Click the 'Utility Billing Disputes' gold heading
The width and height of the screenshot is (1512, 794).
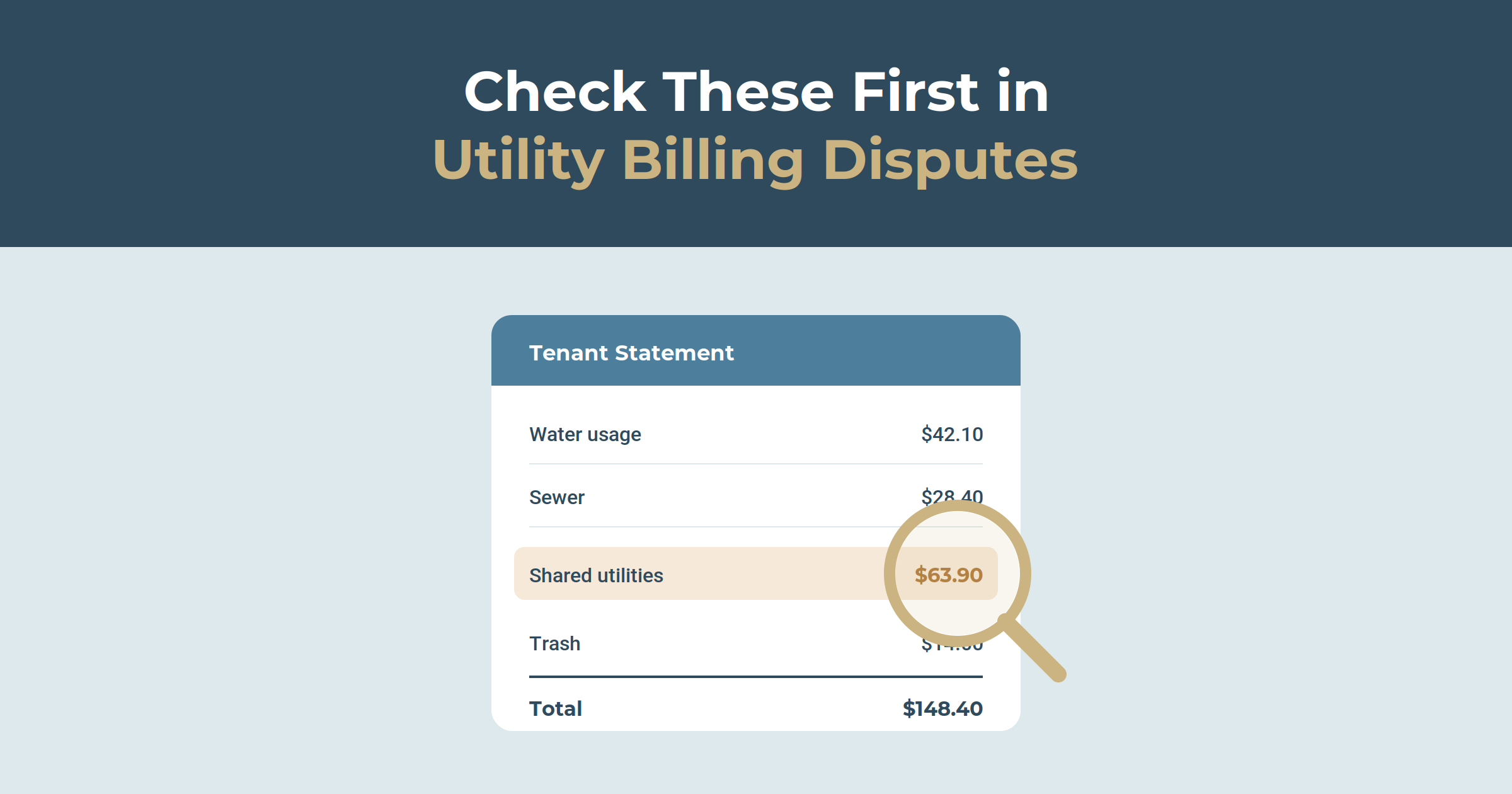click(755, 161)
